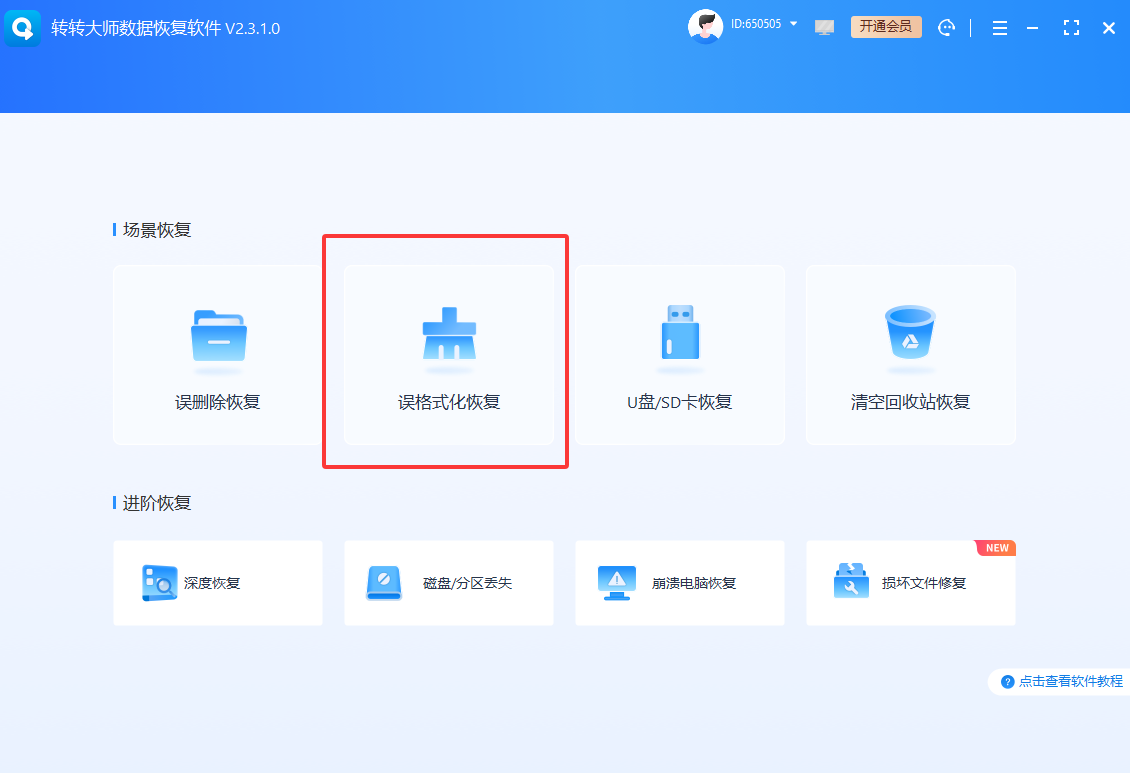Open the 深度恢复 option label
The width and height of the screenshot is (1130, 773).
212,583
